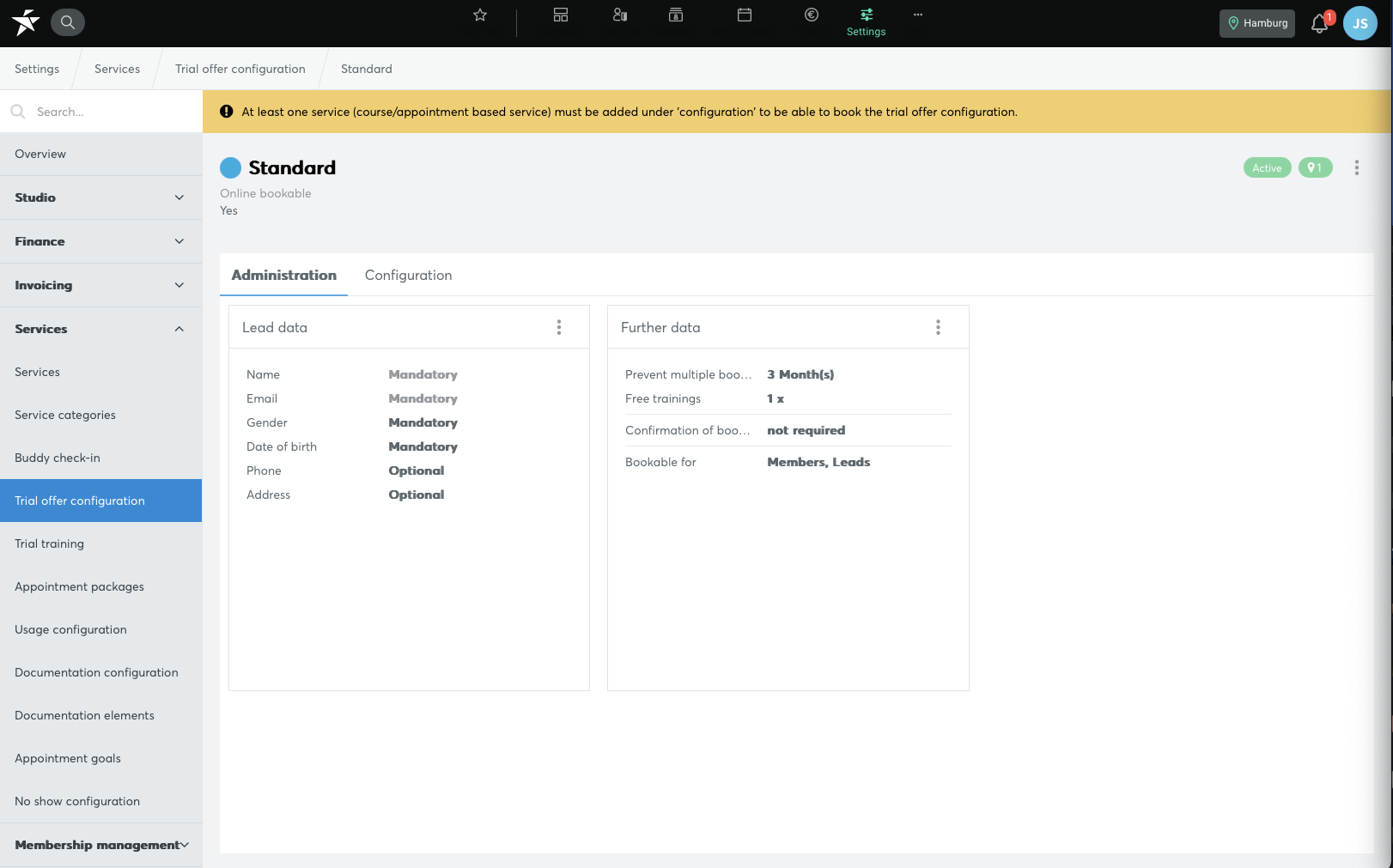Screen dimensions: 1393x868
Task: Click the 'Members, Leads' value
Action: tap(818, 462)
